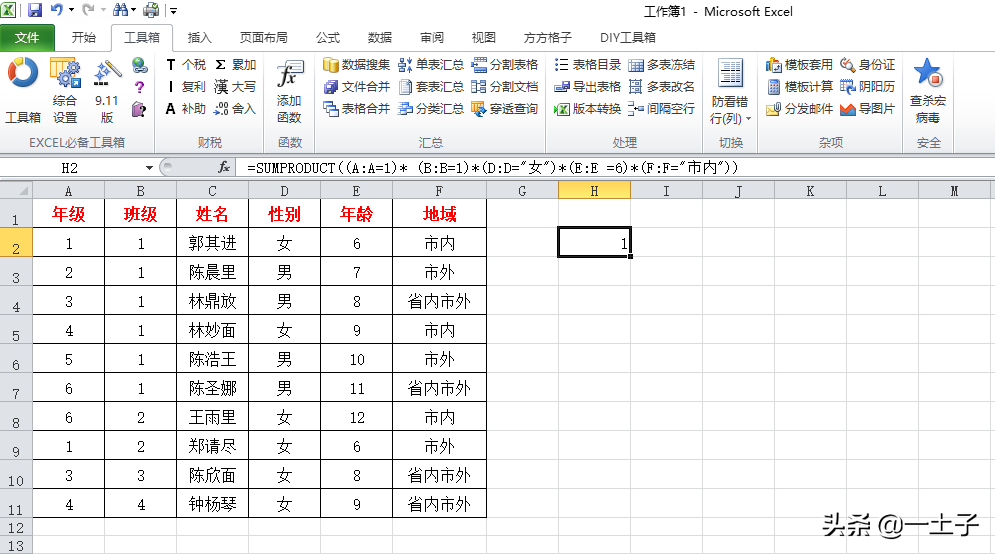Screen dimensions: 995x554
Task: Click the cell containing 王雨里
Action: pos(213,418)
